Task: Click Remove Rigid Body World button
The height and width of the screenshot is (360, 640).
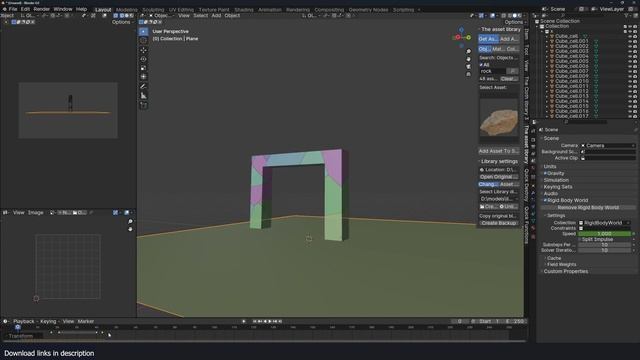Action: click(588, 208)
